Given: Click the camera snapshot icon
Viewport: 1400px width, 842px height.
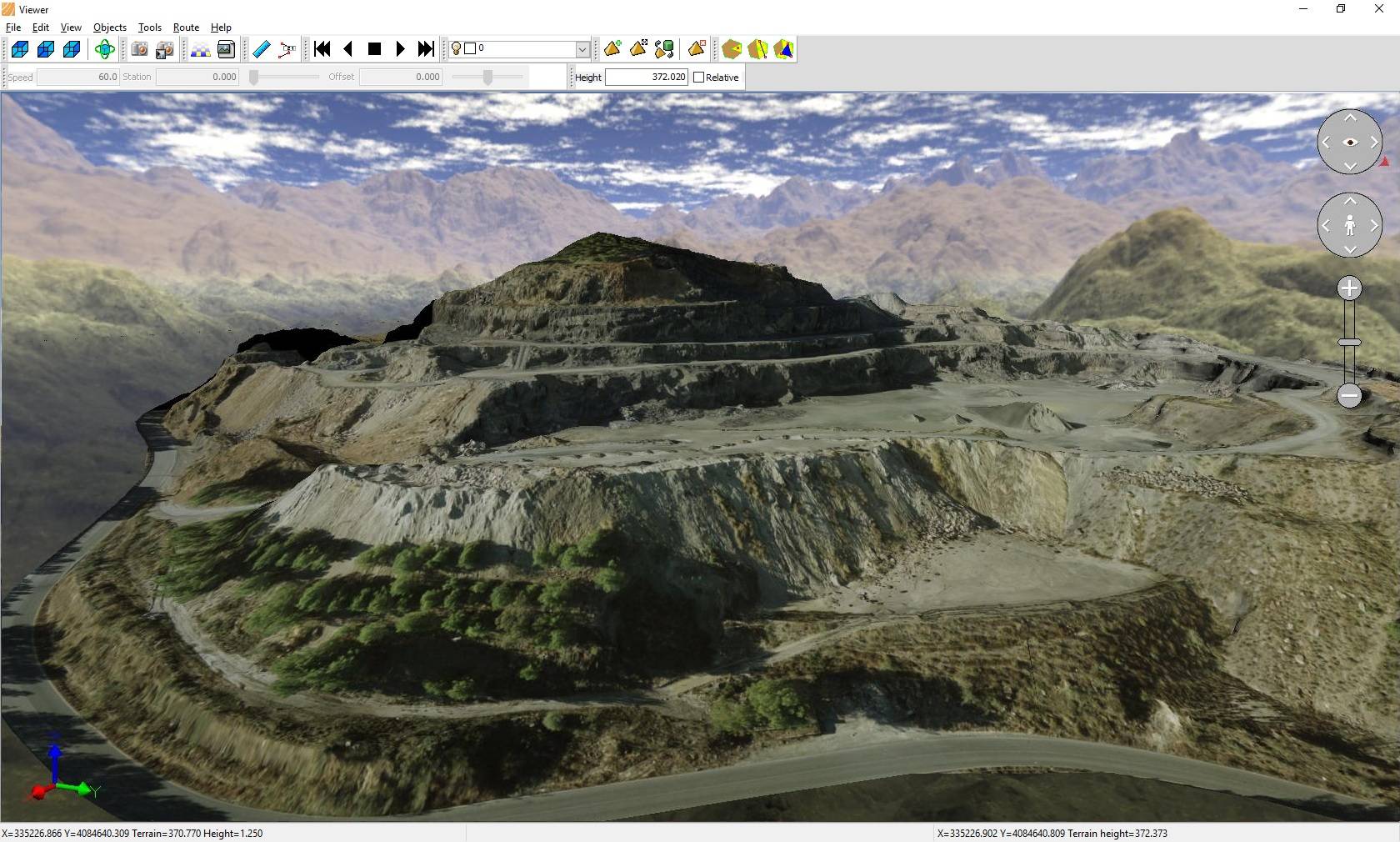Looking at the screenshot, I should click(x=139, y=49).
